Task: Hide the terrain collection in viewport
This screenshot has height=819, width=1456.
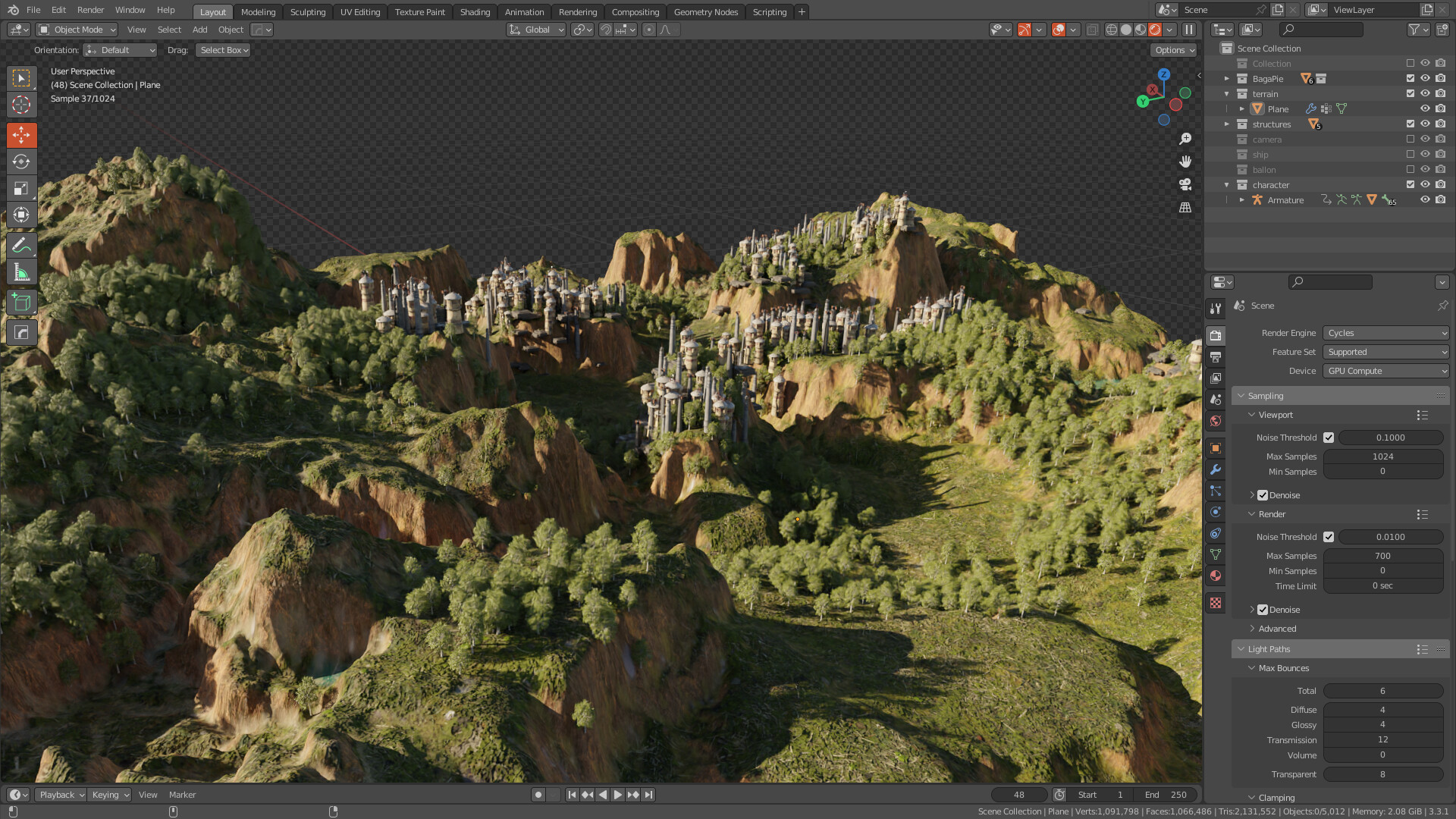Action: 1425,93
